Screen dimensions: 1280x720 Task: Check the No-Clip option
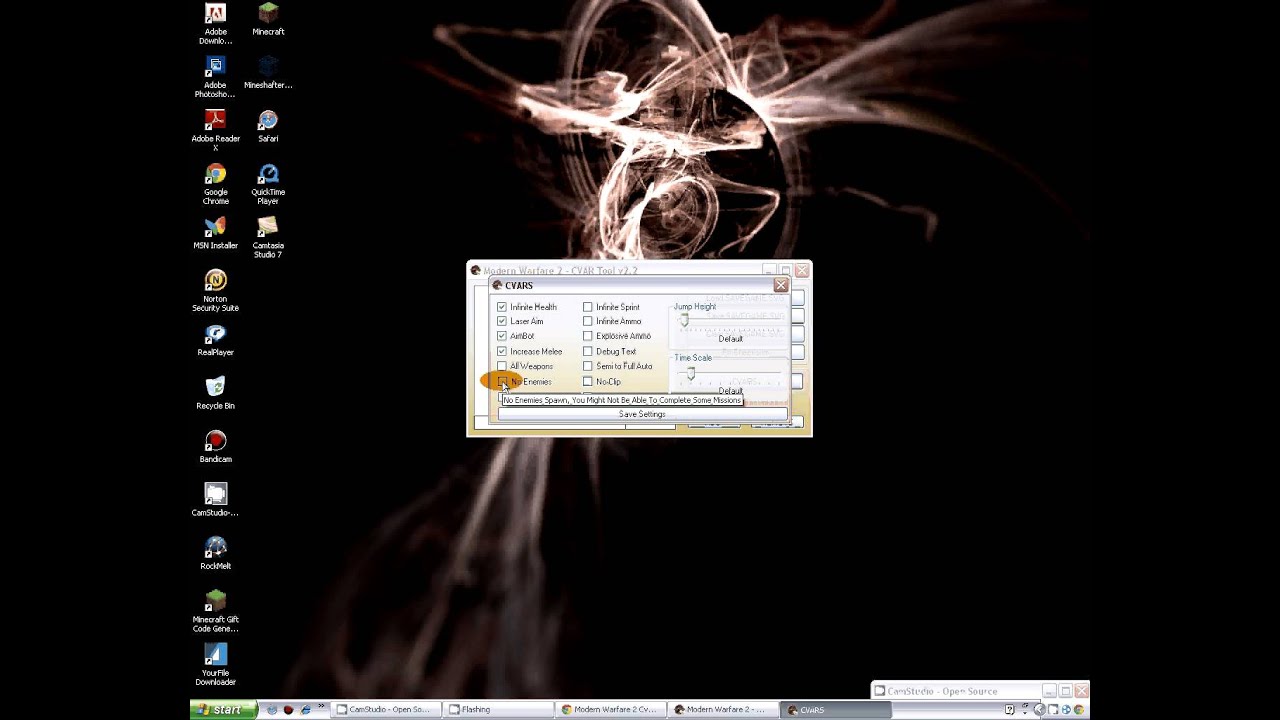pos(588,381)
